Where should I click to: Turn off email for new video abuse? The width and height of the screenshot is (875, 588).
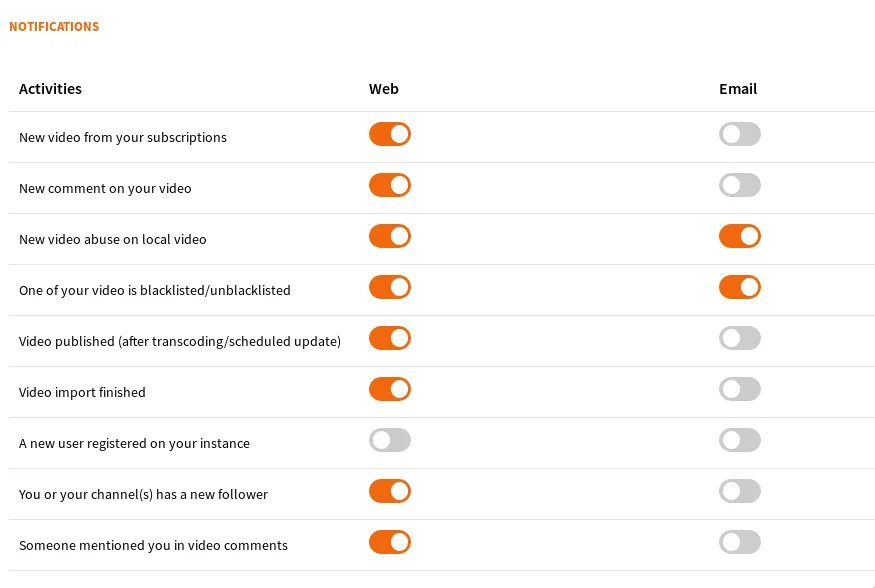(739, 236)
